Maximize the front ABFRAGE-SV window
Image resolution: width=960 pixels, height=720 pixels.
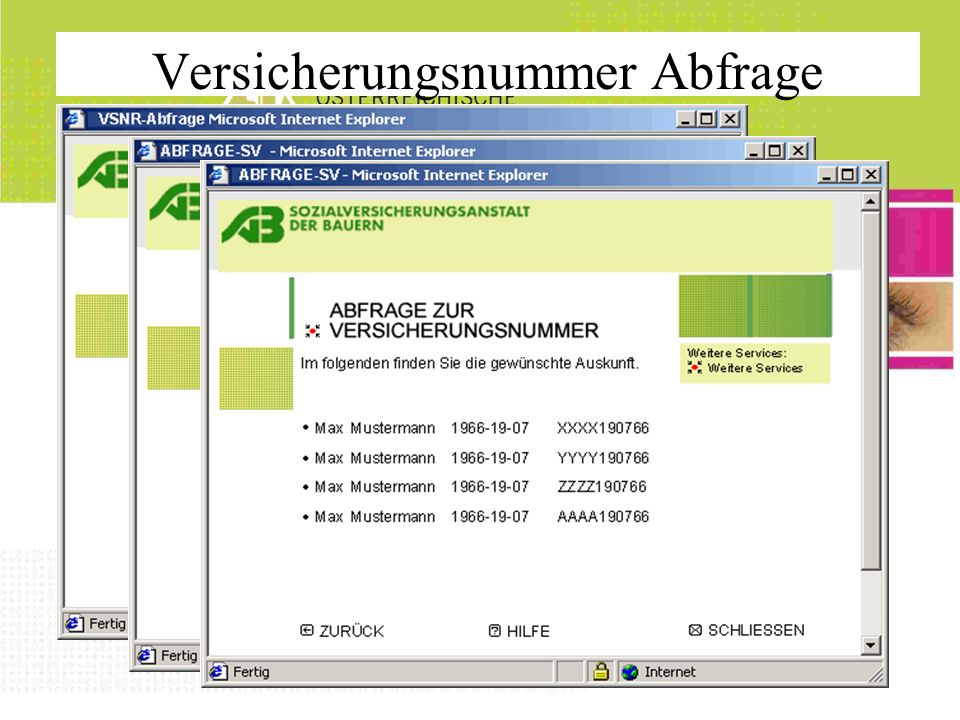coord(848,175)
